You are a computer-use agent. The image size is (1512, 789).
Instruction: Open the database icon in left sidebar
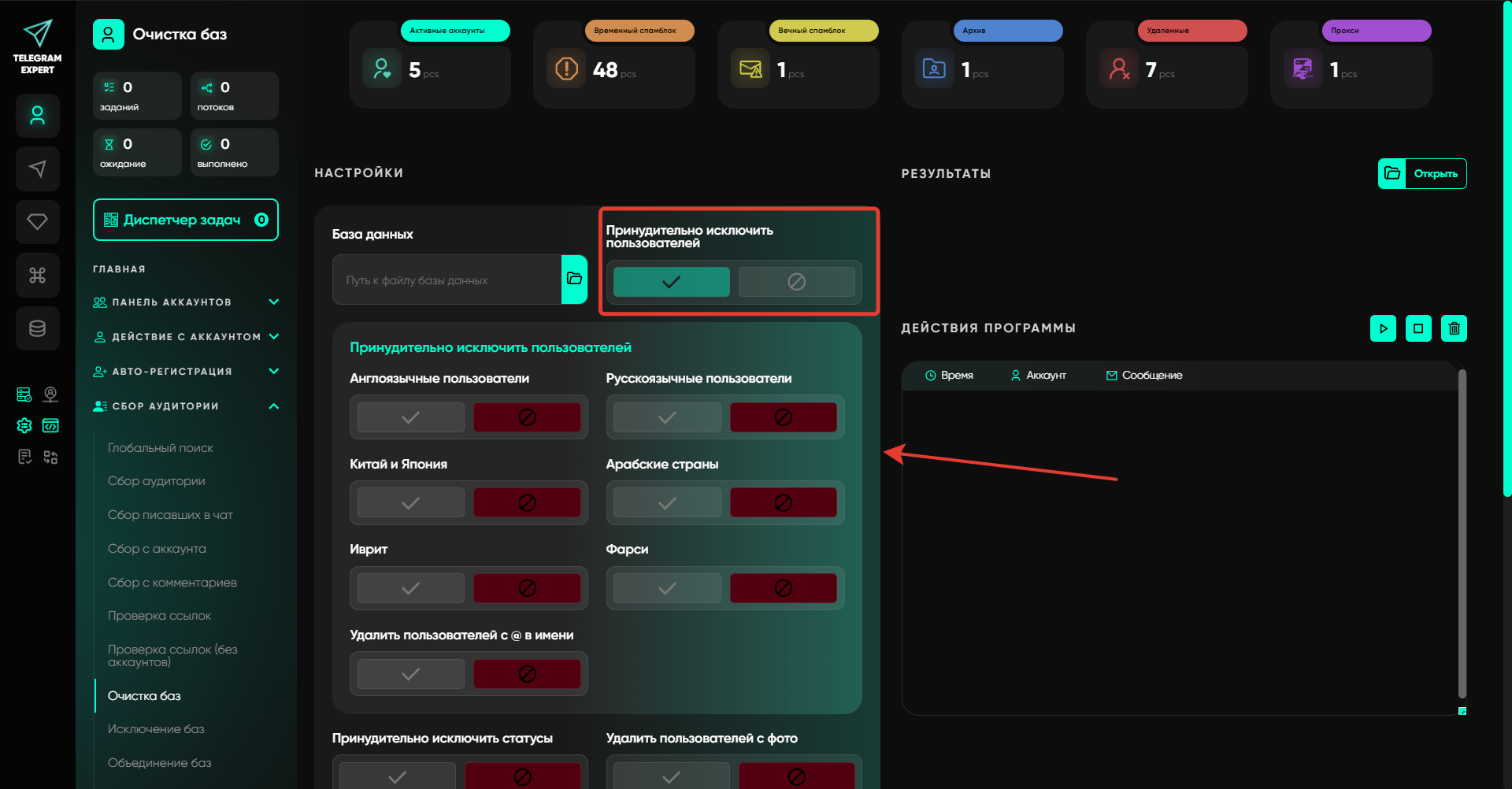(37, 328)
